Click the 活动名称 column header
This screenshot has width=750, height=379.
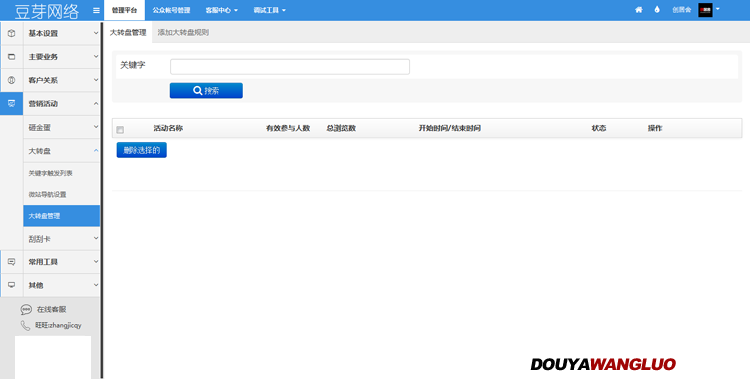pyautogui.click(x=168, y=128)
